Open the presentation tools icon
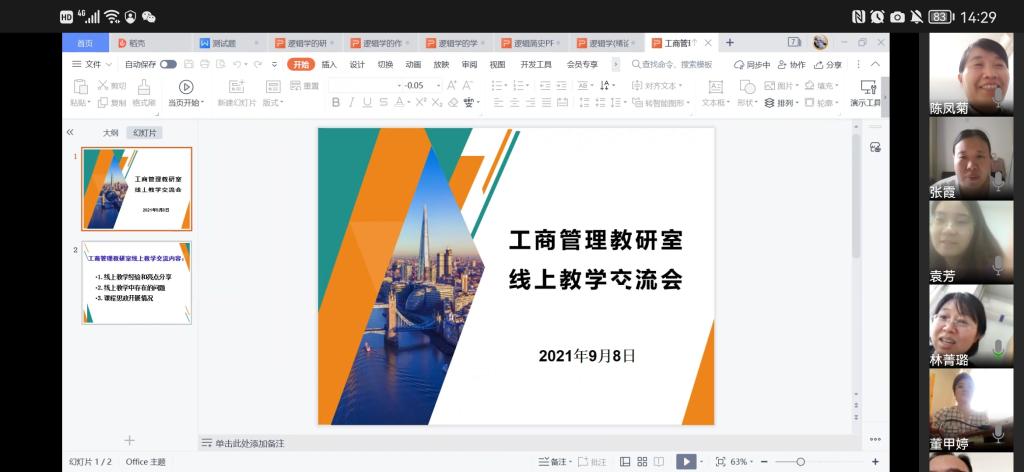 [x=867, y=87]
